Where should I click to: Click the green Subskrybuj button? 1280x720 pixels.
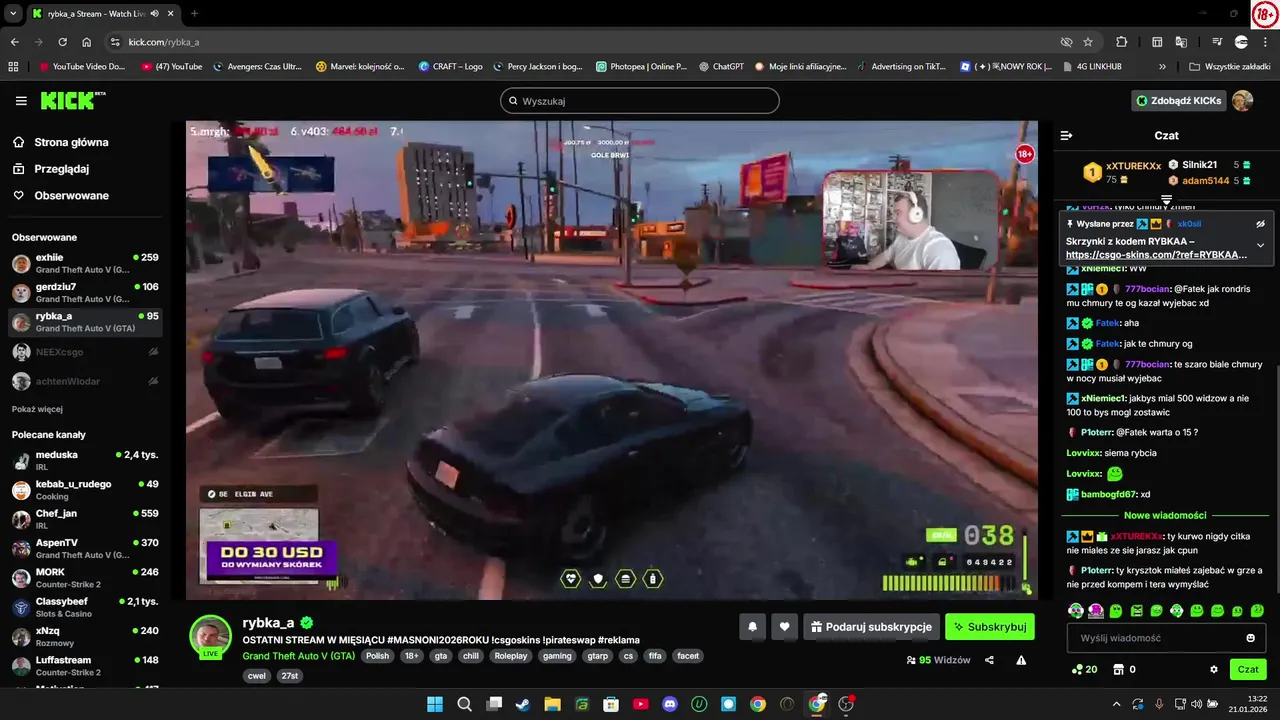click(x=989, y=627)
